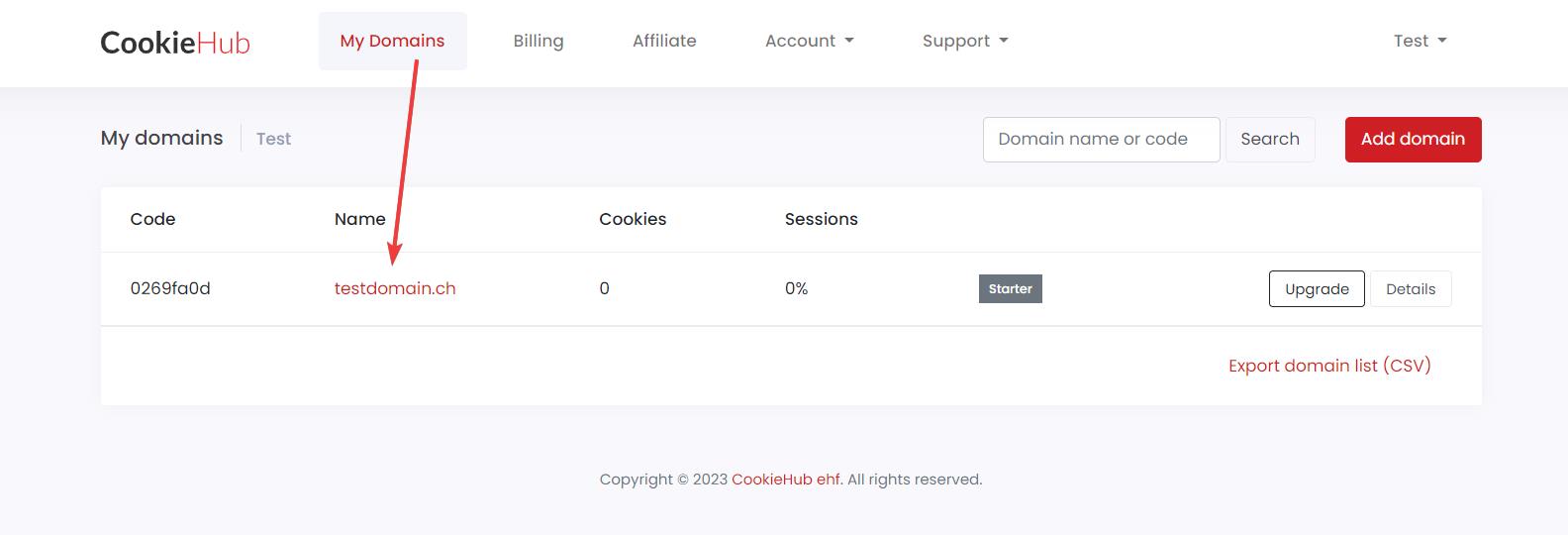Select the domain code 0269fa0d
1568x535 pixels.
pyautogui.click(x=170, y=288)
